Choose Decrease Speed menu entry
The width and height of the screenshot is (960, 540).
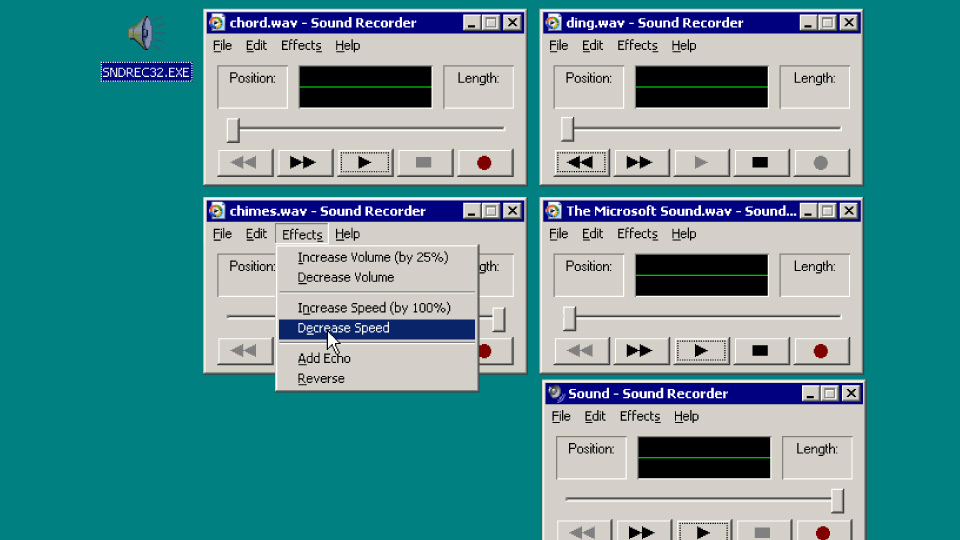click(x=377, y=329)
